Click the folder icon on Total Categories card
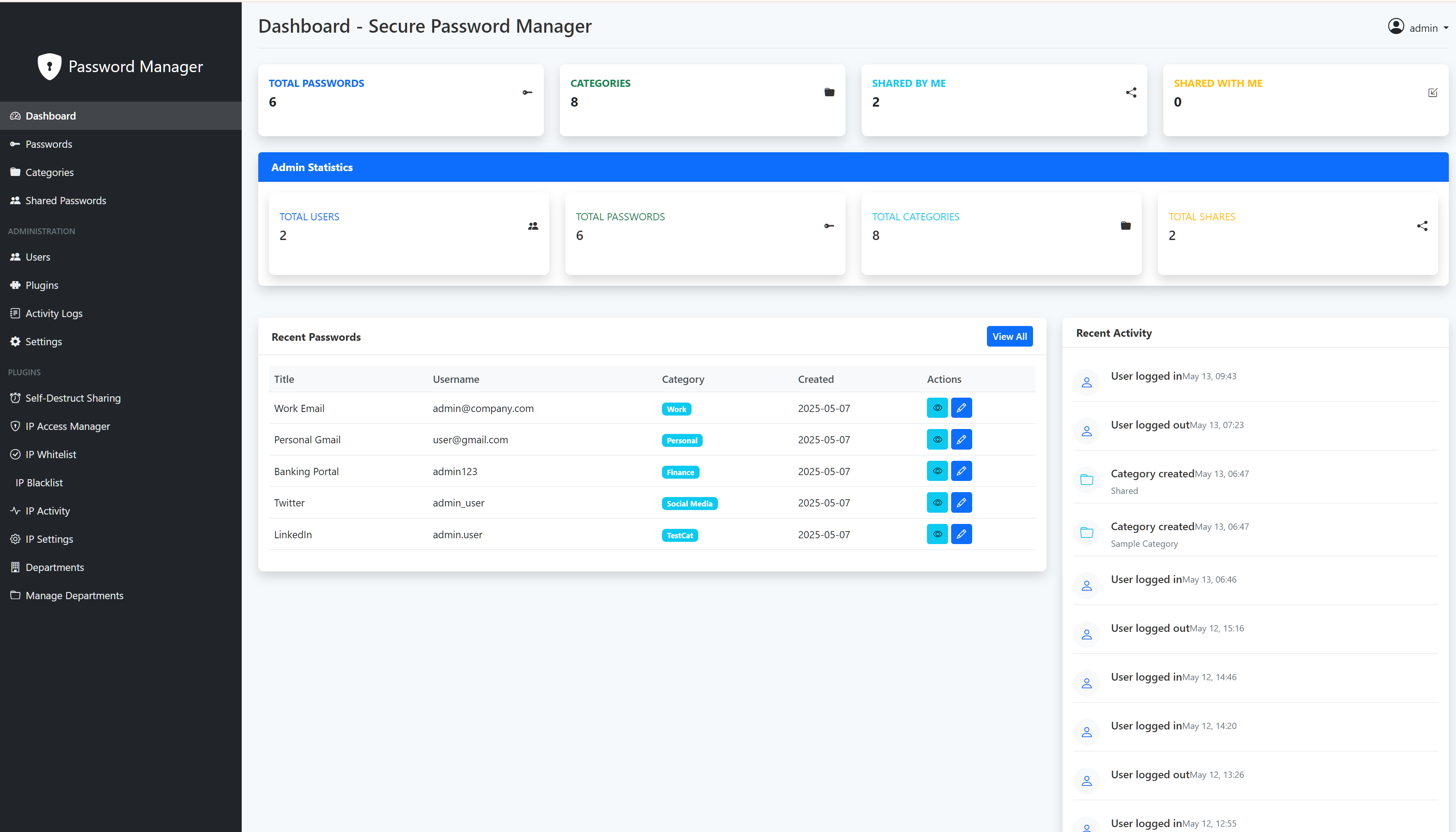Viewport: 1456px width, 832px height. pos(1126,226)
